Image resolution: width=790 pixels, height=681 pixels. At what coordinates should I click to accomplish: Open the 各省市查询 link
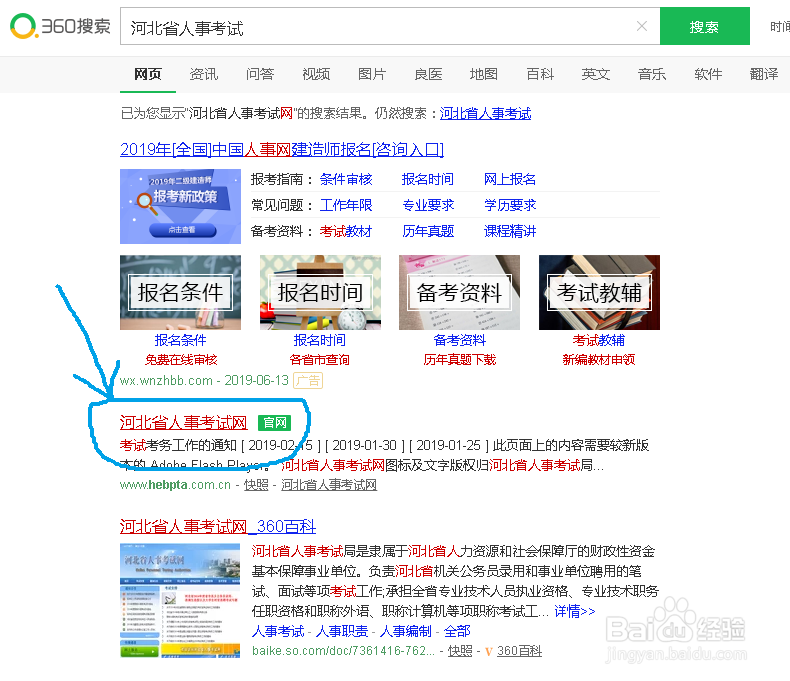pyautogui.click(x=319, y=360)
